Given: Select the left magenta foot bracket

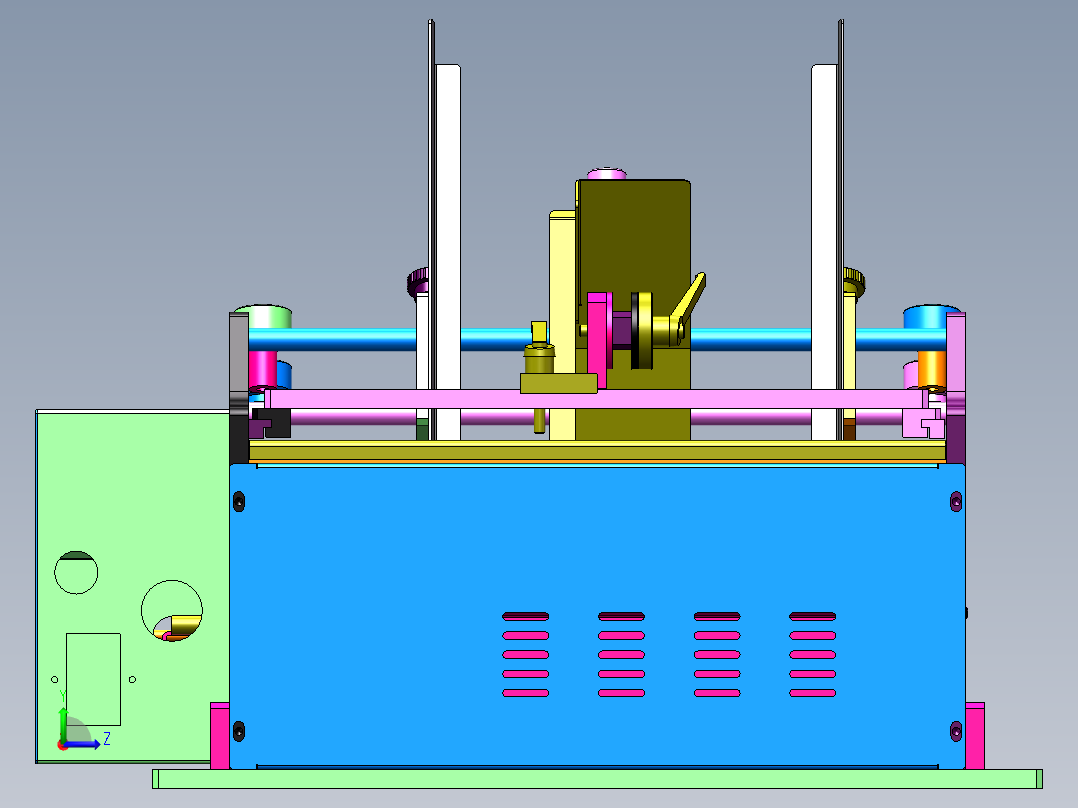Looking at the screenshot, I should (x=219, y=735).
